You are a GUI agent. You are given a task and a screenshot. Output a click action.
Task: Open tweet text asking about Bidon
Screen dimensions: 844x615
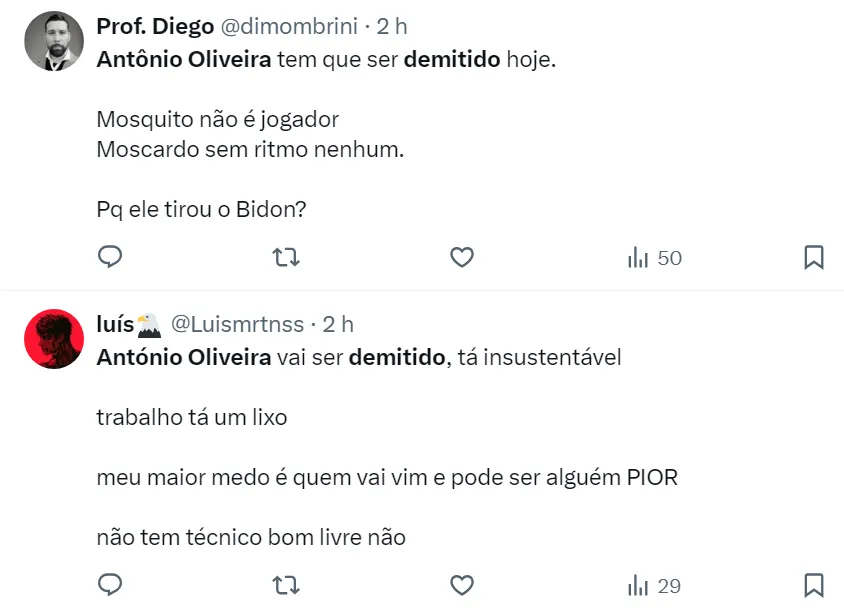click(200, 211)
